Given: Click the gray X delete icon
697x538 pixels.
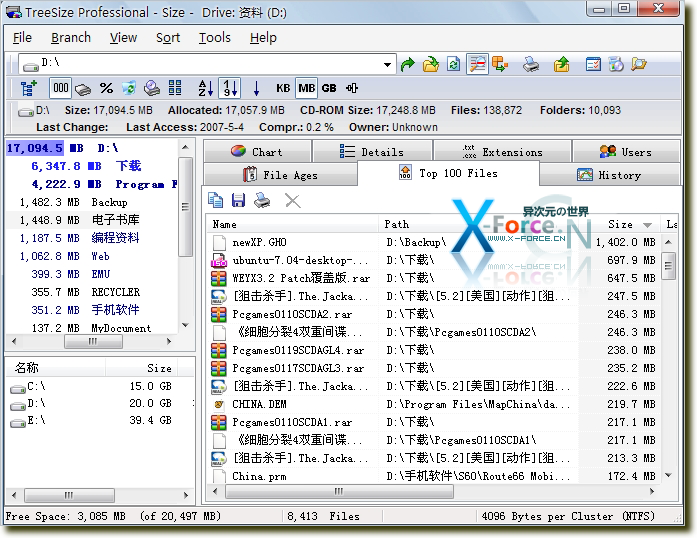Looking at the screenshot, I should (x=292, y=201).
